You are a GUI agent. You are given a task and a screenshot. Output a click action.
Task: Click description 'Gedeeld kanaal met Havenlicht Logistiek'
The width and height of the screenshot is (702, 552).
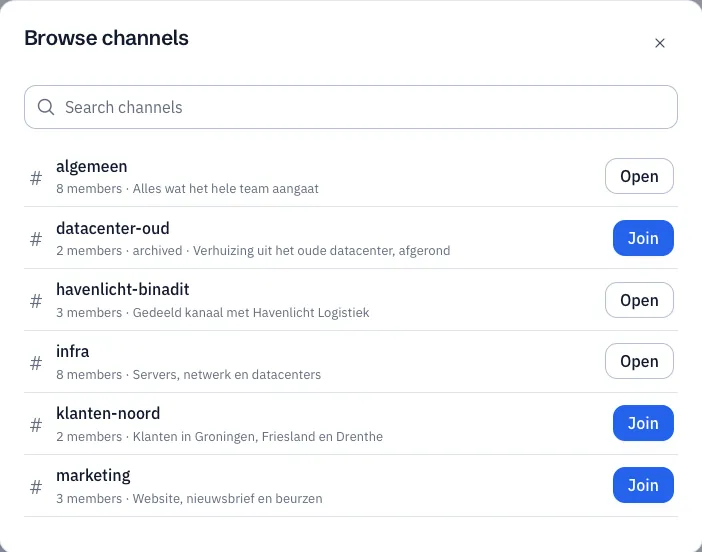pos(251,312)
